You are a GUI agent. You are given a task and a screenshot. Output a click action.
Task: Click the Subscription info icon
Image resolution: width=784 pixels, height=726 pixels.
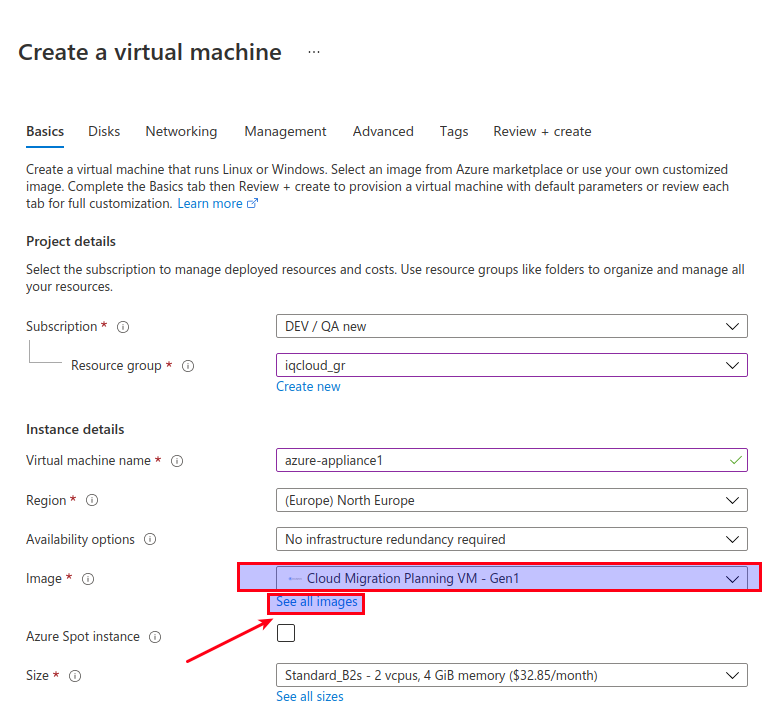pos(123,327)
